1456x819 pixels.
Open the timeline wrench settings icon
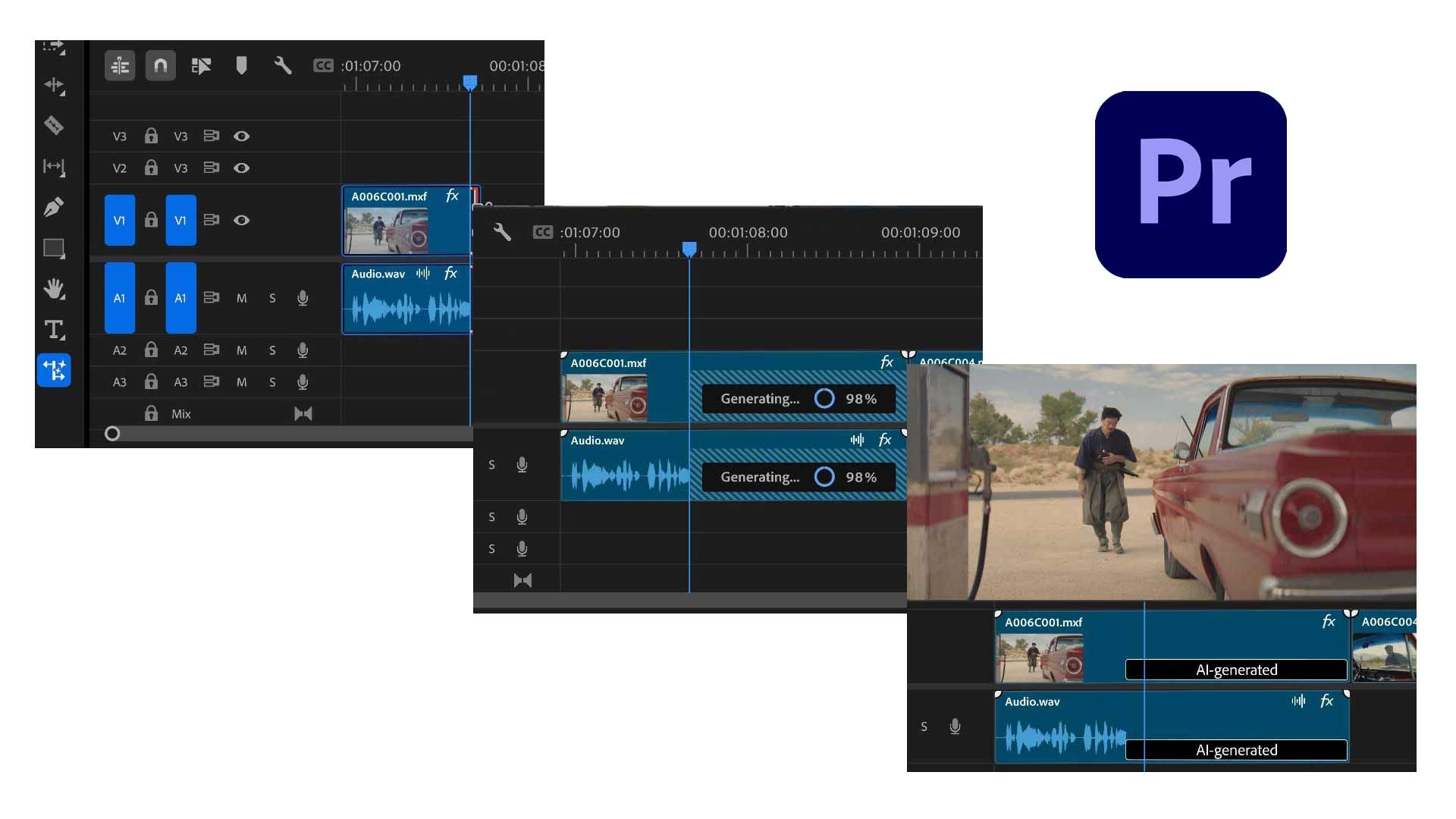pyautogui.click(x=284, y=66)
